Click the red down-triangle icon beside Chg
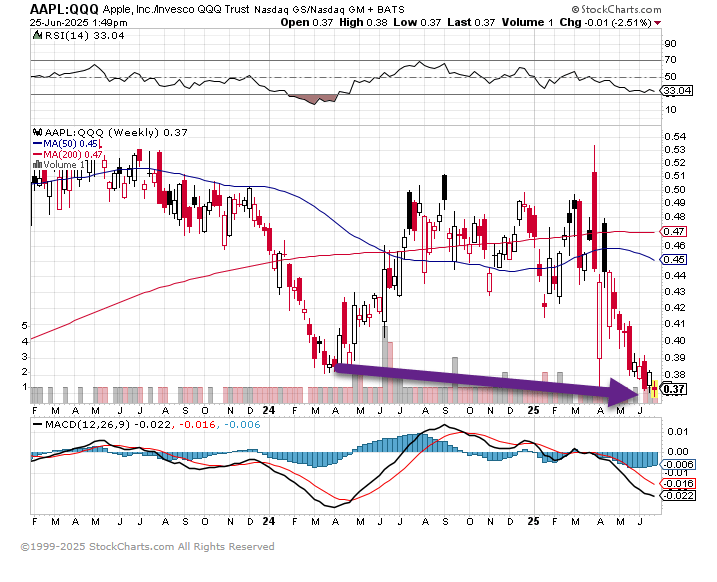Viewport: 717px width, 582px height. coord(658,23)
